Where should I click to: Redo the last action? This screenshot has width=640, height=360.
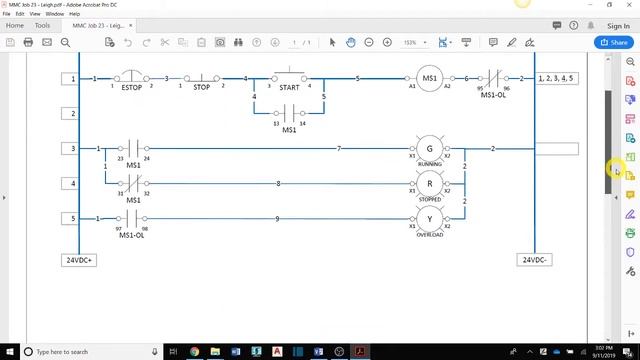point(147,42)
